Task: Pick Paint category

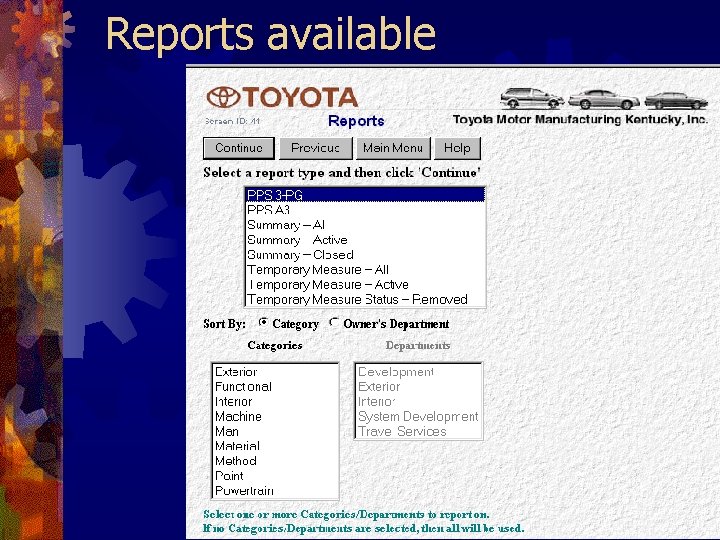Action: click(275, 476)
